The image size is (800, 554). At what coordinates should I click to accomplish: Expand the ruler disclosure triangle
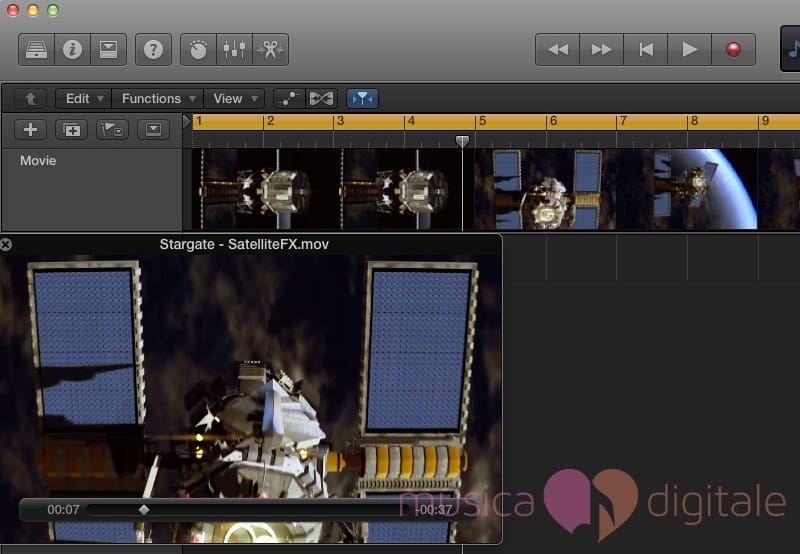pos(187,121)
